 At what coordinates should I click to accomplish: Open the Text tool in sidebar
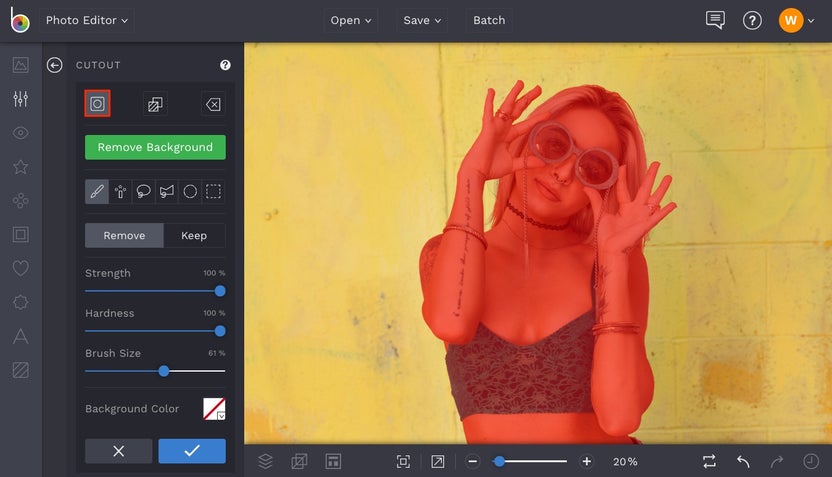click(x=20, y=337)
